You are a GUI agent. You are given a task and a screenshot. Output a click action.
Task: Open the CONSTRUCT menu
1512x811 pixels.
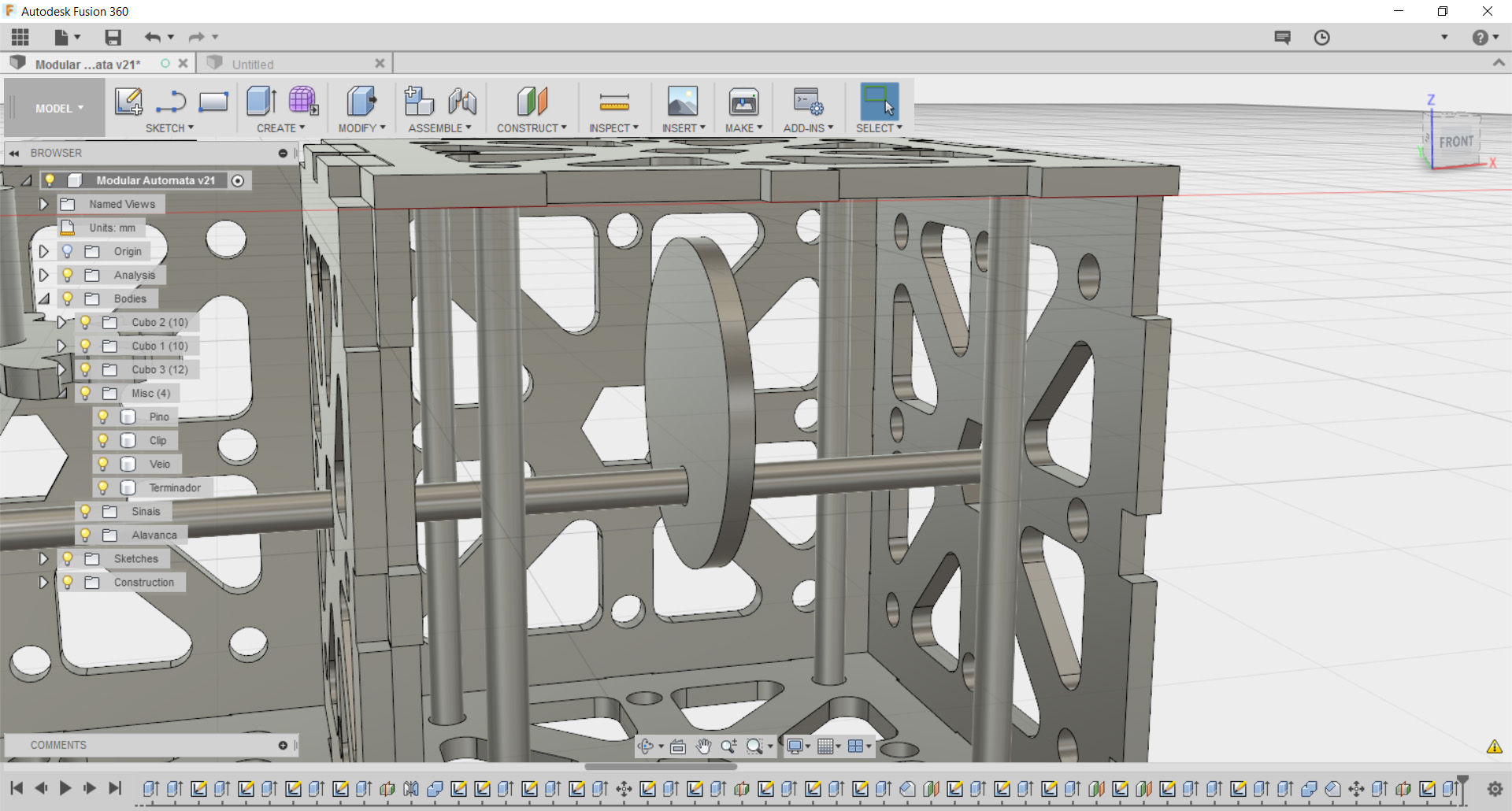click(532, 128)
